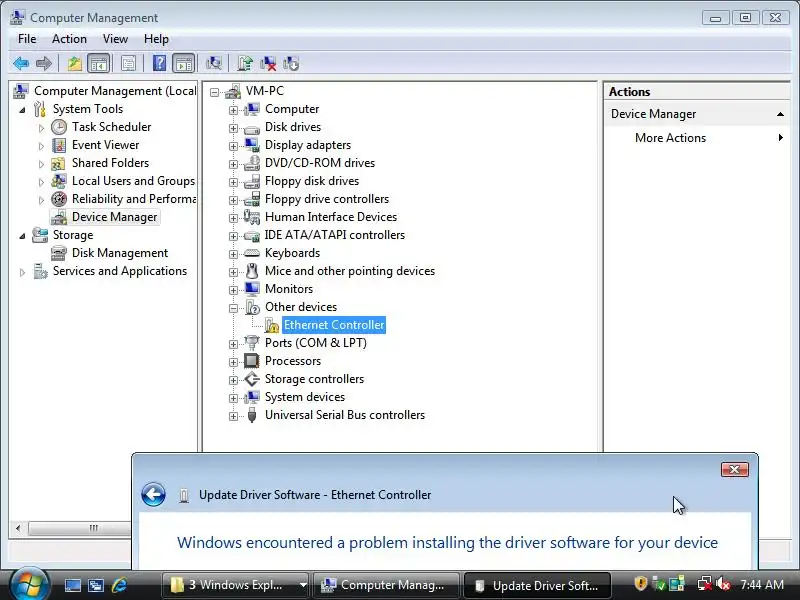Expand the DVD/CD-ROM drives category
The width and height of the screenshot is (800, 600).
233,164
